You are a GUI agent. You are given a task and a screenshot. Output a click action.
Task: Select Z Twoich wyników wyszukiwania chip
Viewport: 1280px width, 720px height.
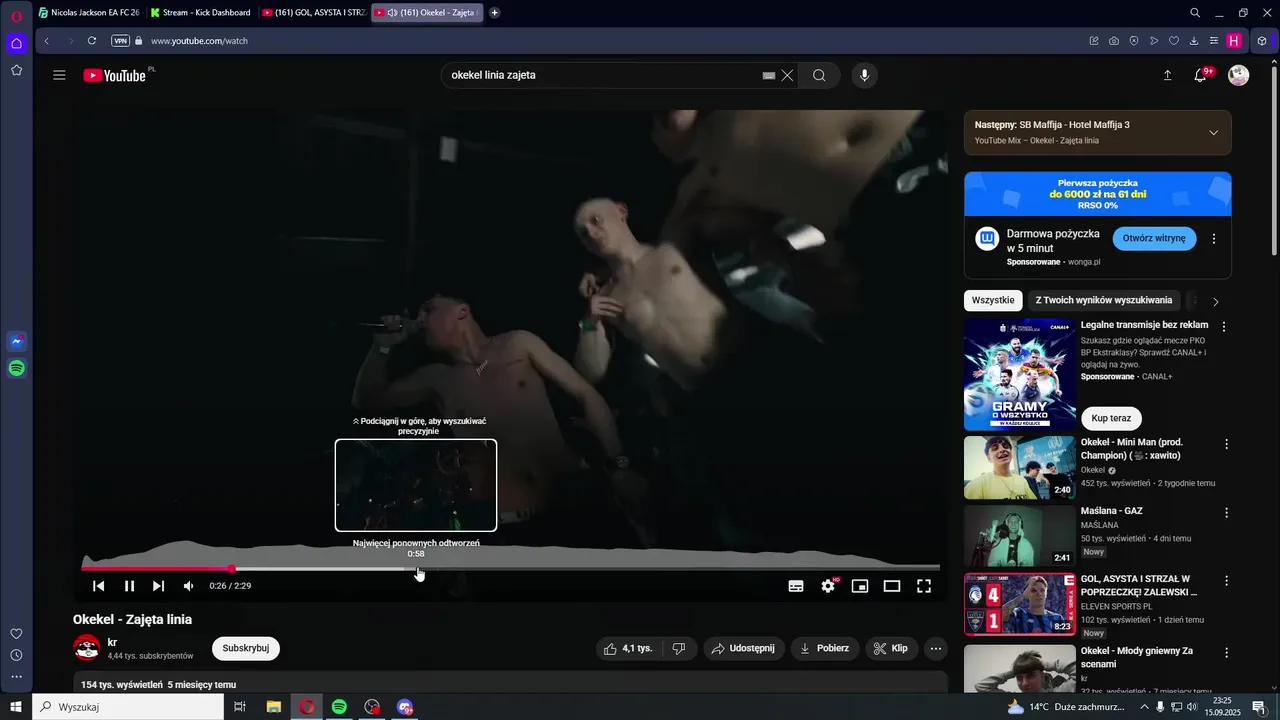tap(1104, 300)
